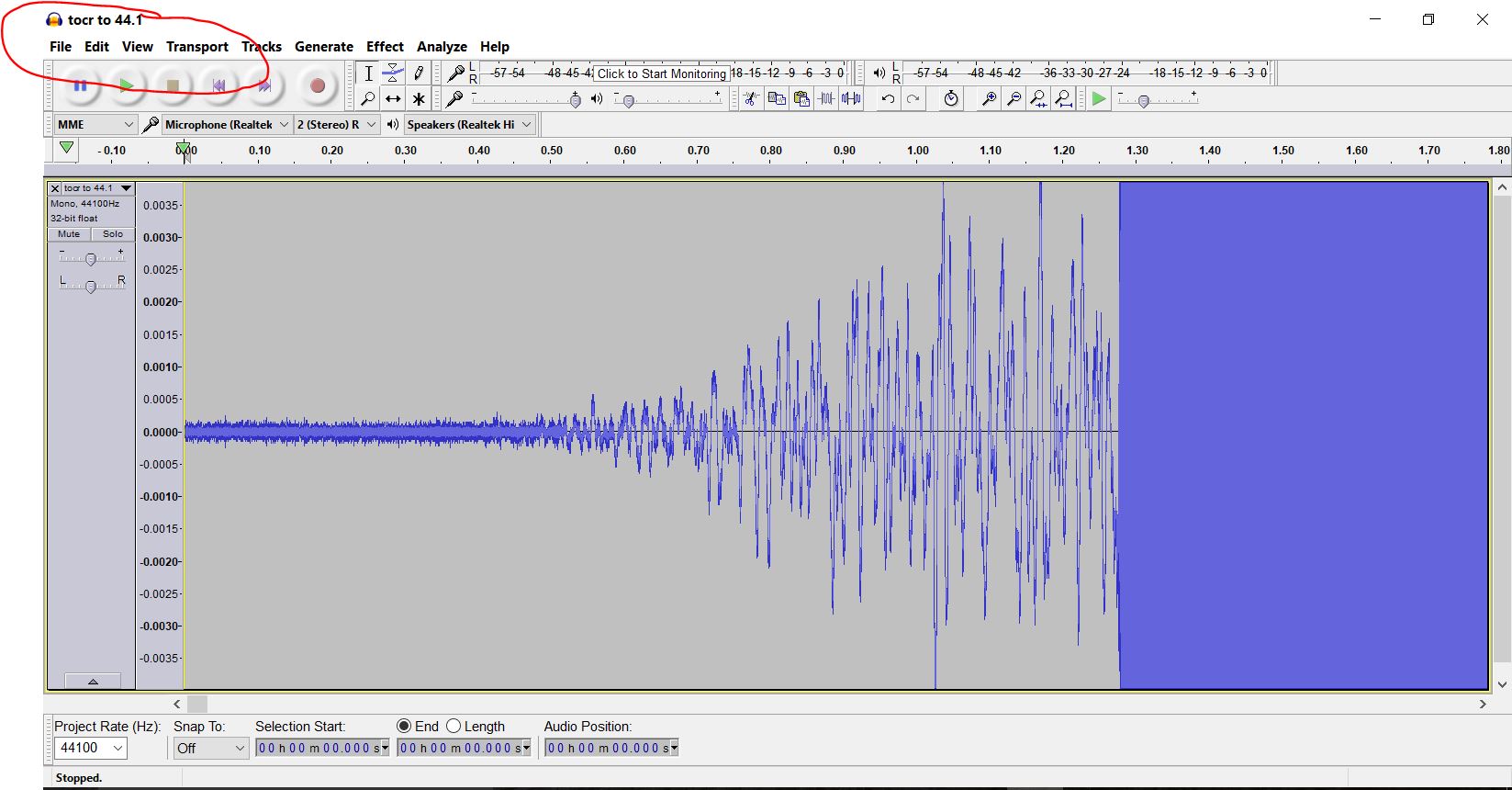Click the Paste icon

(x=801, y=98)
